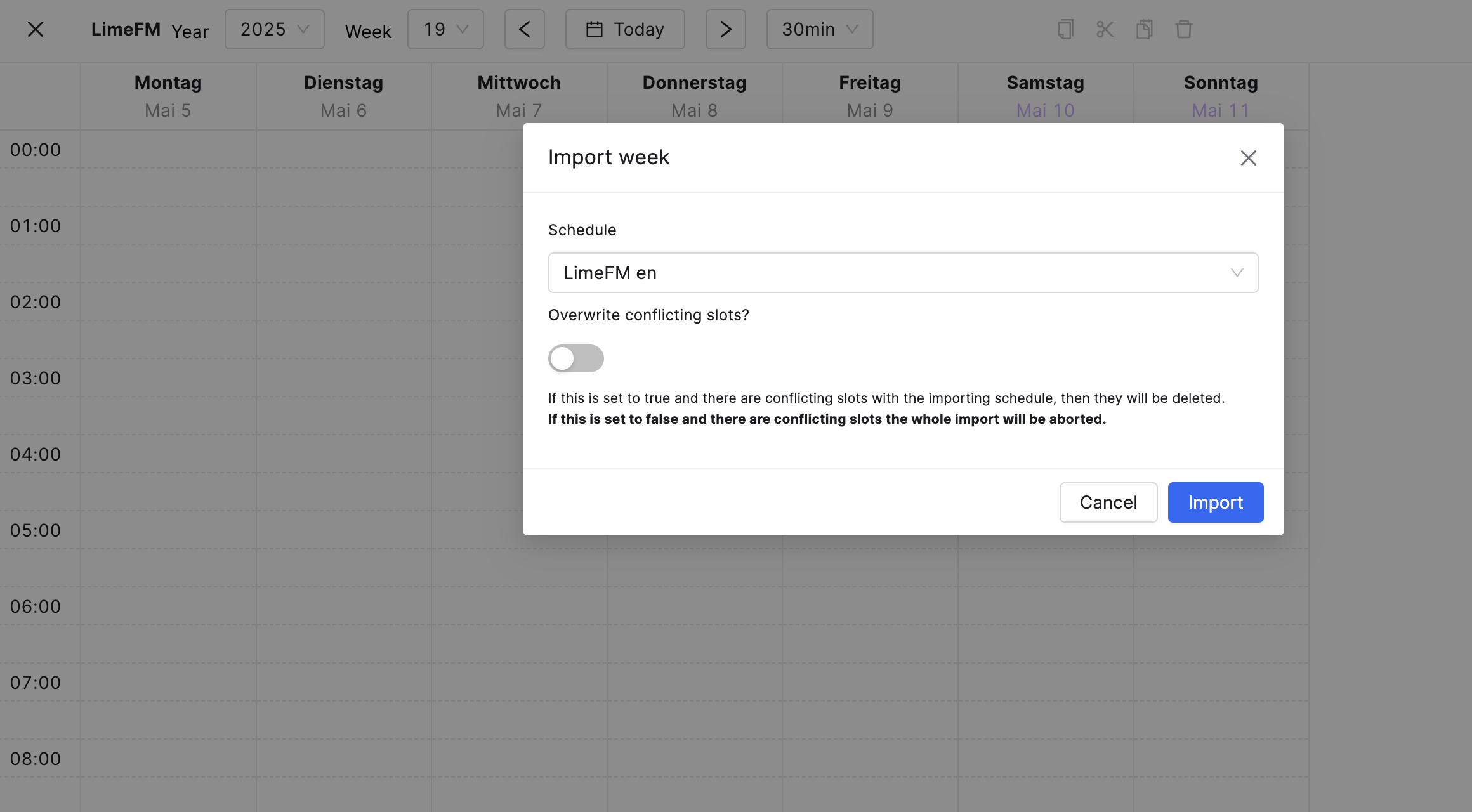Select the Mittwoch Mai 7 column header

(519, 96)
